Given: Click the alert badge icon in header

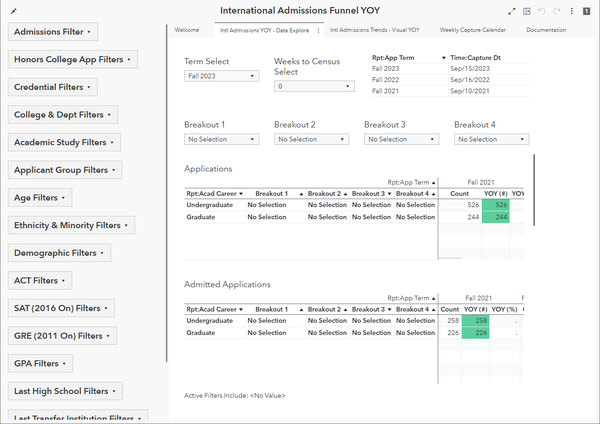Looking at the screenshot, I should 586,11.
